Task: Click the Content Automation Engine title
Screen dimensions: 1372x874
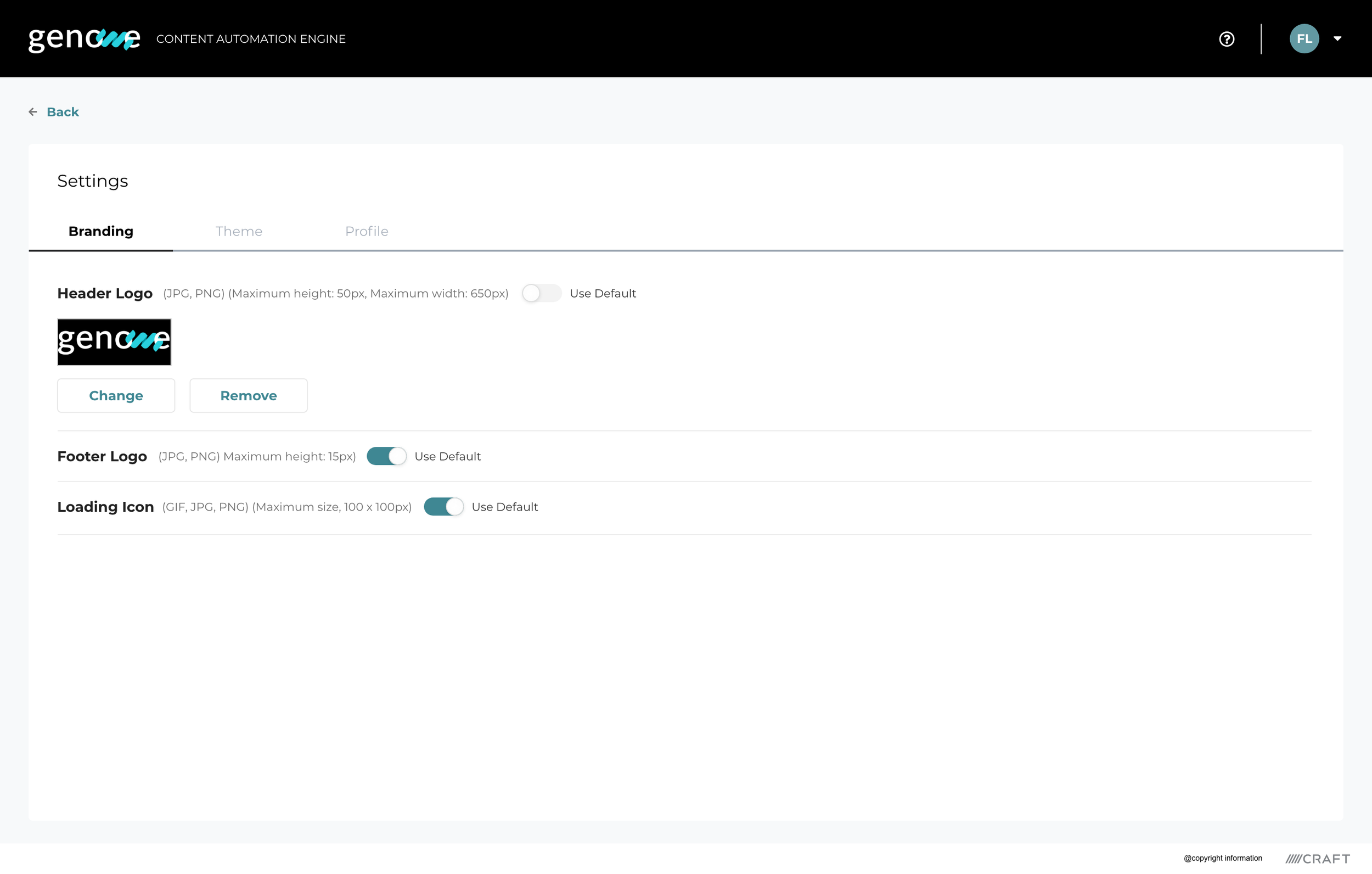Action: point(251,39)
